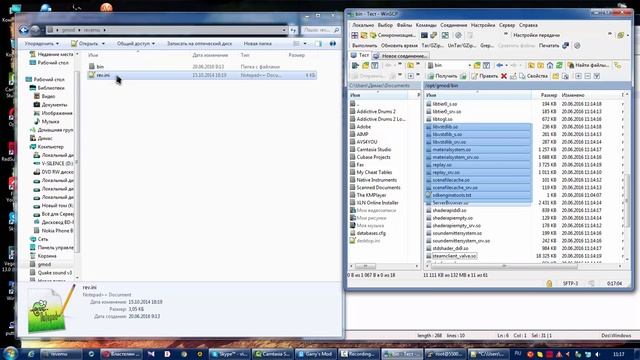Select databases.cfg in WinSCP local panel
The width and height of the screenshot is (640, 360).
pyautogui.click(x=371, y=233)
